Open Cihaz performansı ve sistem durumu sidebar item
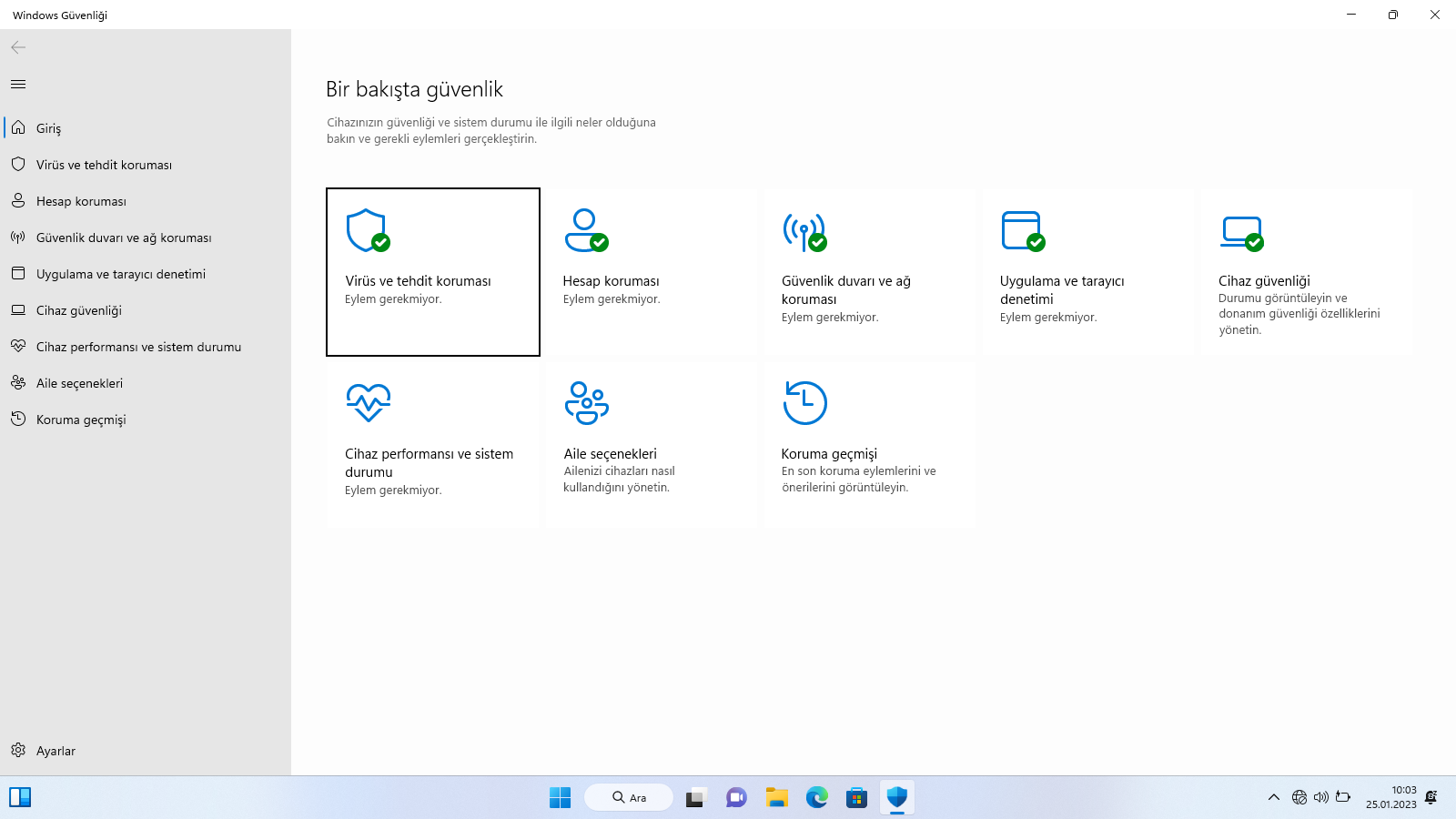Screen dimensions: 1456x819 point(138,347)
